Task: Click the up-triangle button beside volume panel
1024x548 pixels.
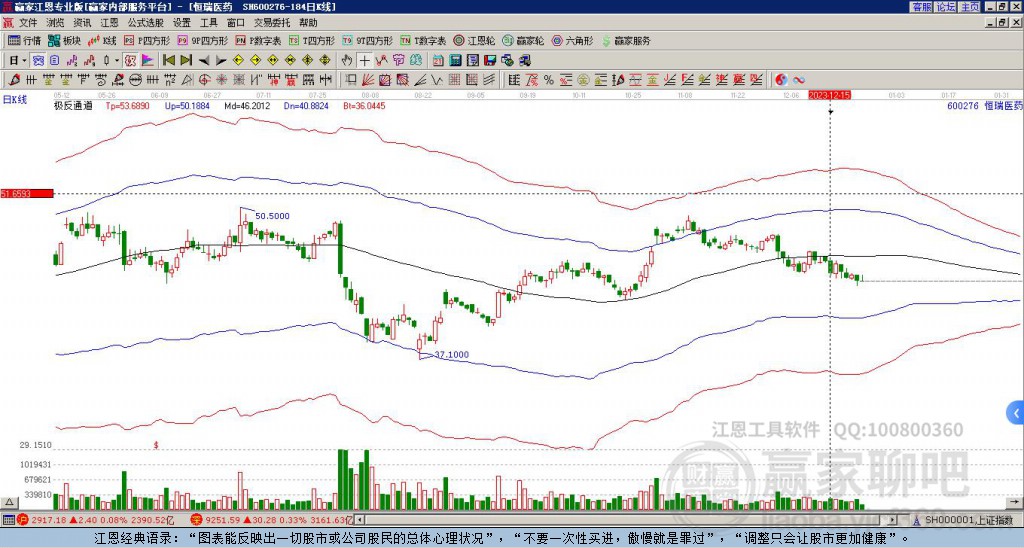Action: (x=9, y=503)
